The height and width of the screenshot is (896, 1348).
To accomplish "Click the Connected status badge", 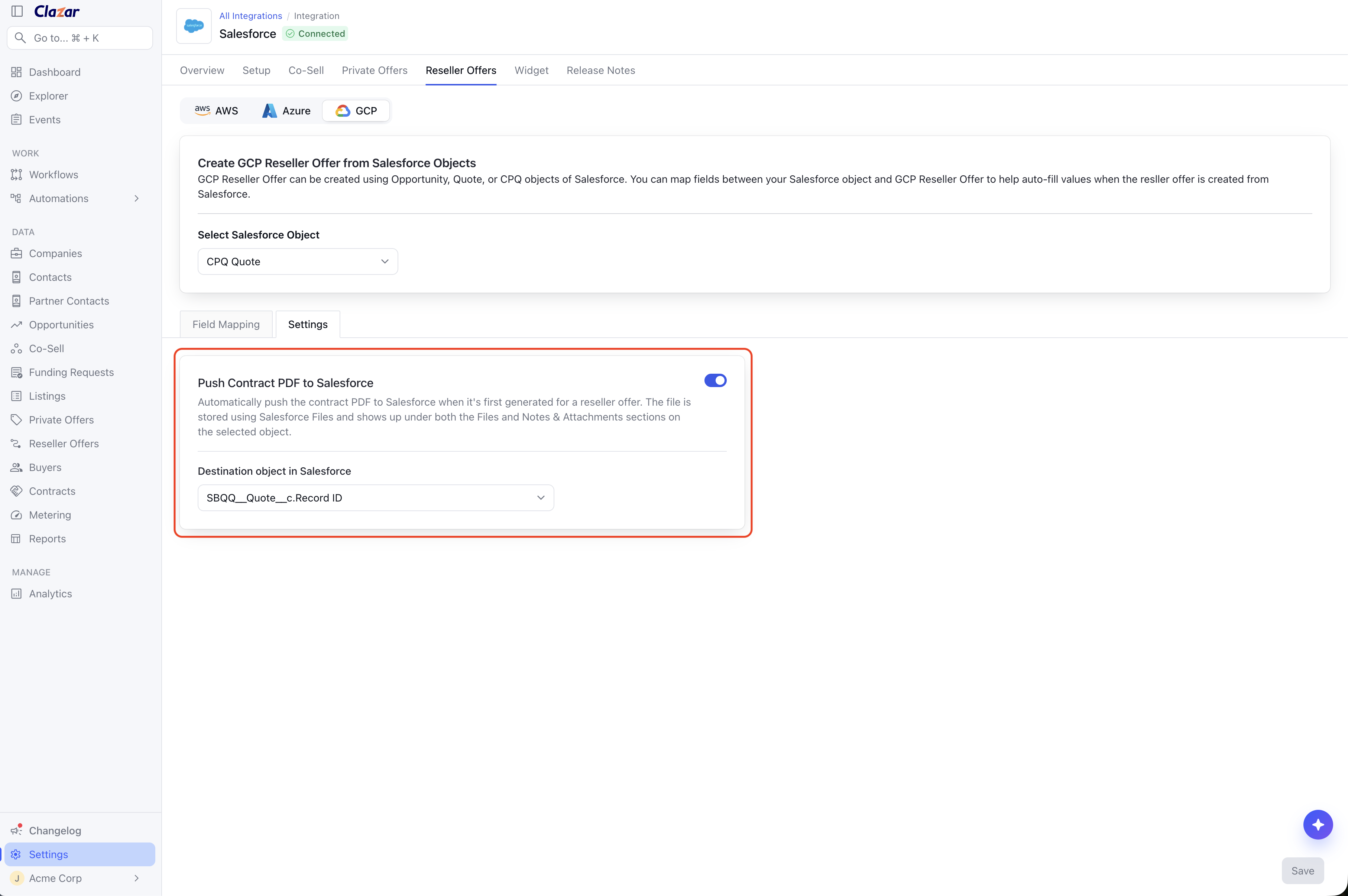I will click(x=315, y=34).
